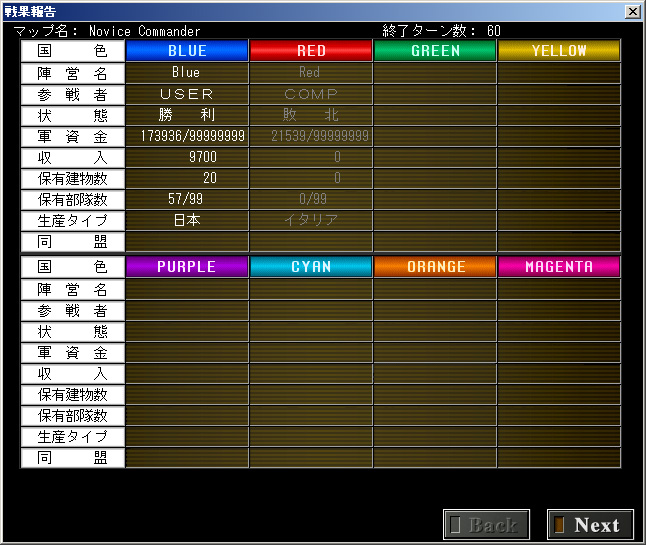This screenshot has width=646, height=545.
Task: Select the ORANGE nation color header
Action: (x=435, y=267)
